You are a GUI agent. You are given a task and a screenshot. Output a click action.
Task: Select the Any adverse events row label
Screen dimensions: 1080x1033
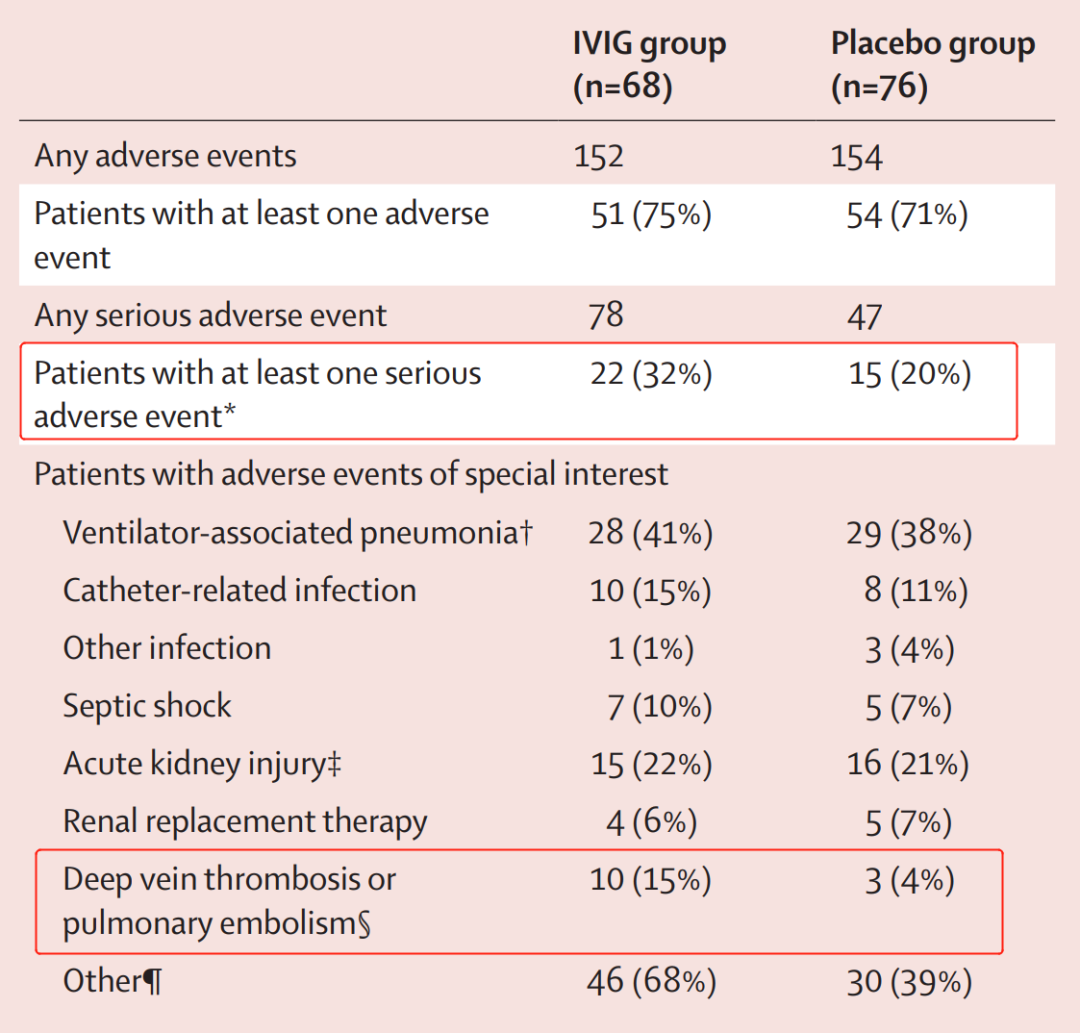click(x=165, y=156)
